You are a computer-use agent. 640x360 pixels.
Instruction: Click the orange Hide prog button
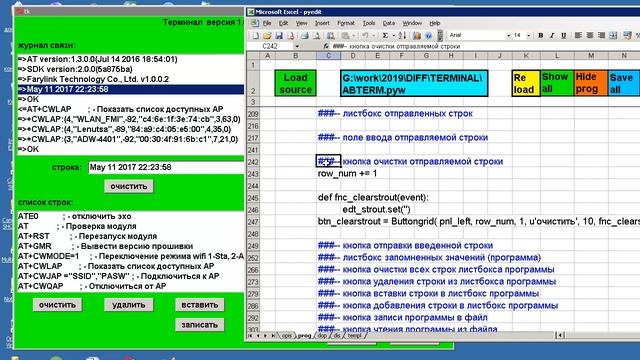(x=591, y=83)
